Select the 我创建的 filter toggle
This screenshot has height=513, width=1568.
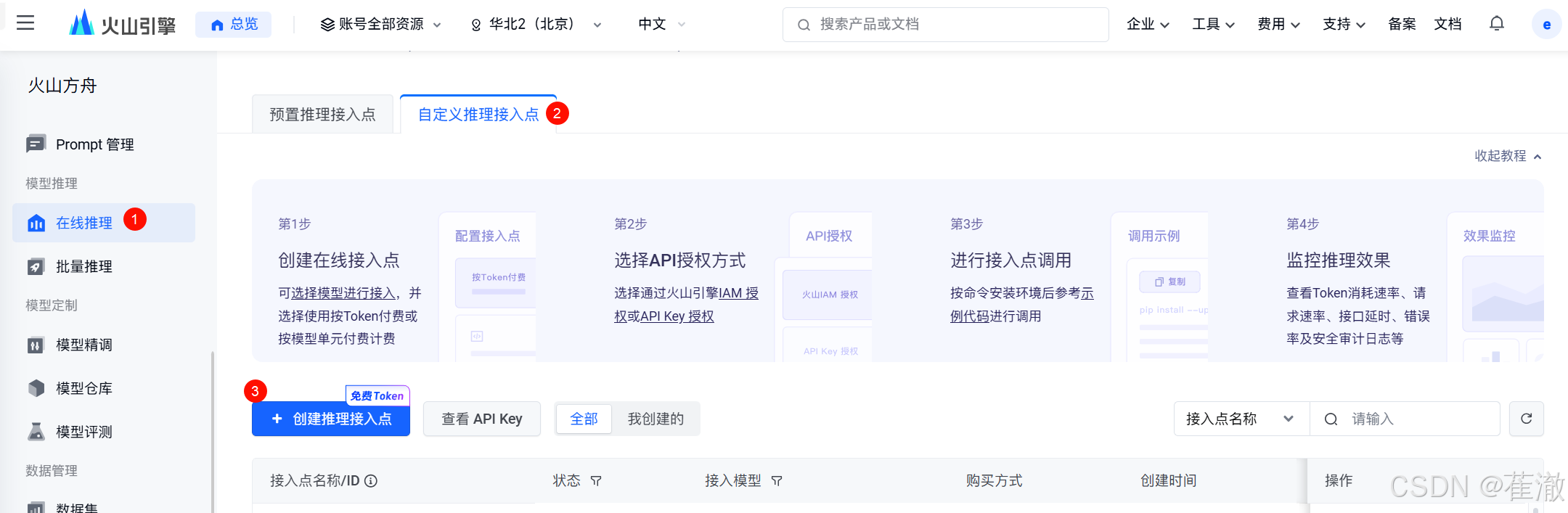tap(656, 419)
